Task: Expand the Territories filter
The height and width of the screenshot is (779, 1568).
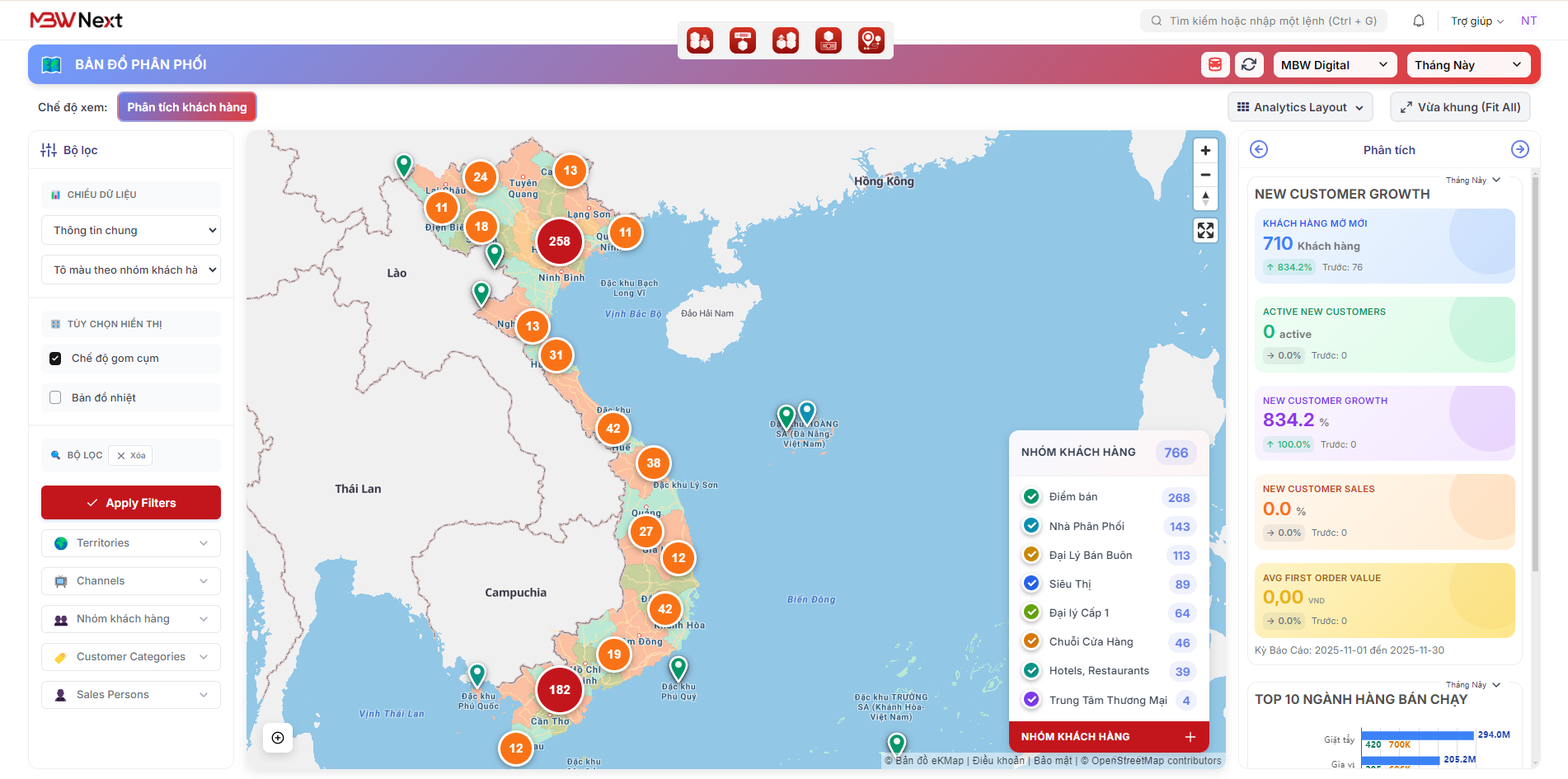Action: point(131,543)
